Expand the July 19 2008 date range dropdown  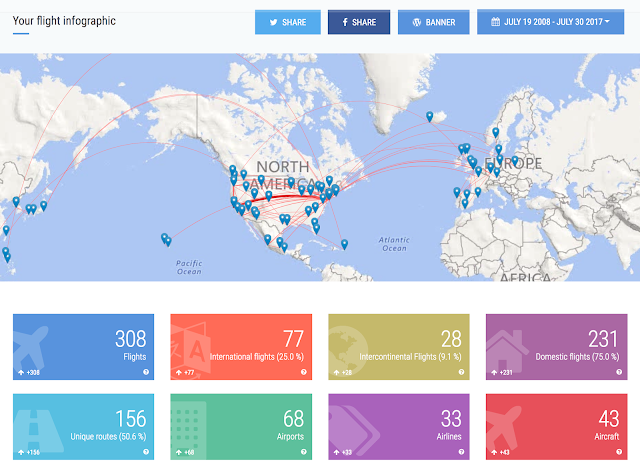coord(550,22)
